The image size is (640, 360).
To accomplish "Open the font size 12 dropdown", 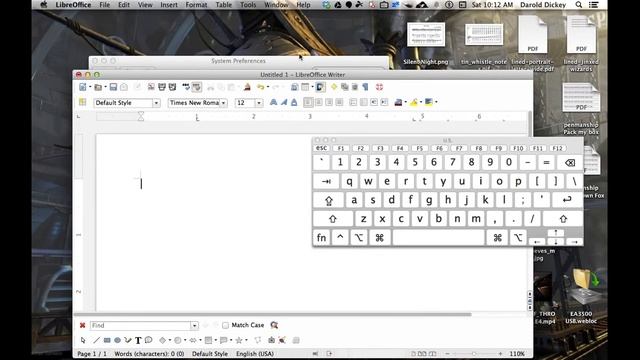I will [x=259, y=103].
